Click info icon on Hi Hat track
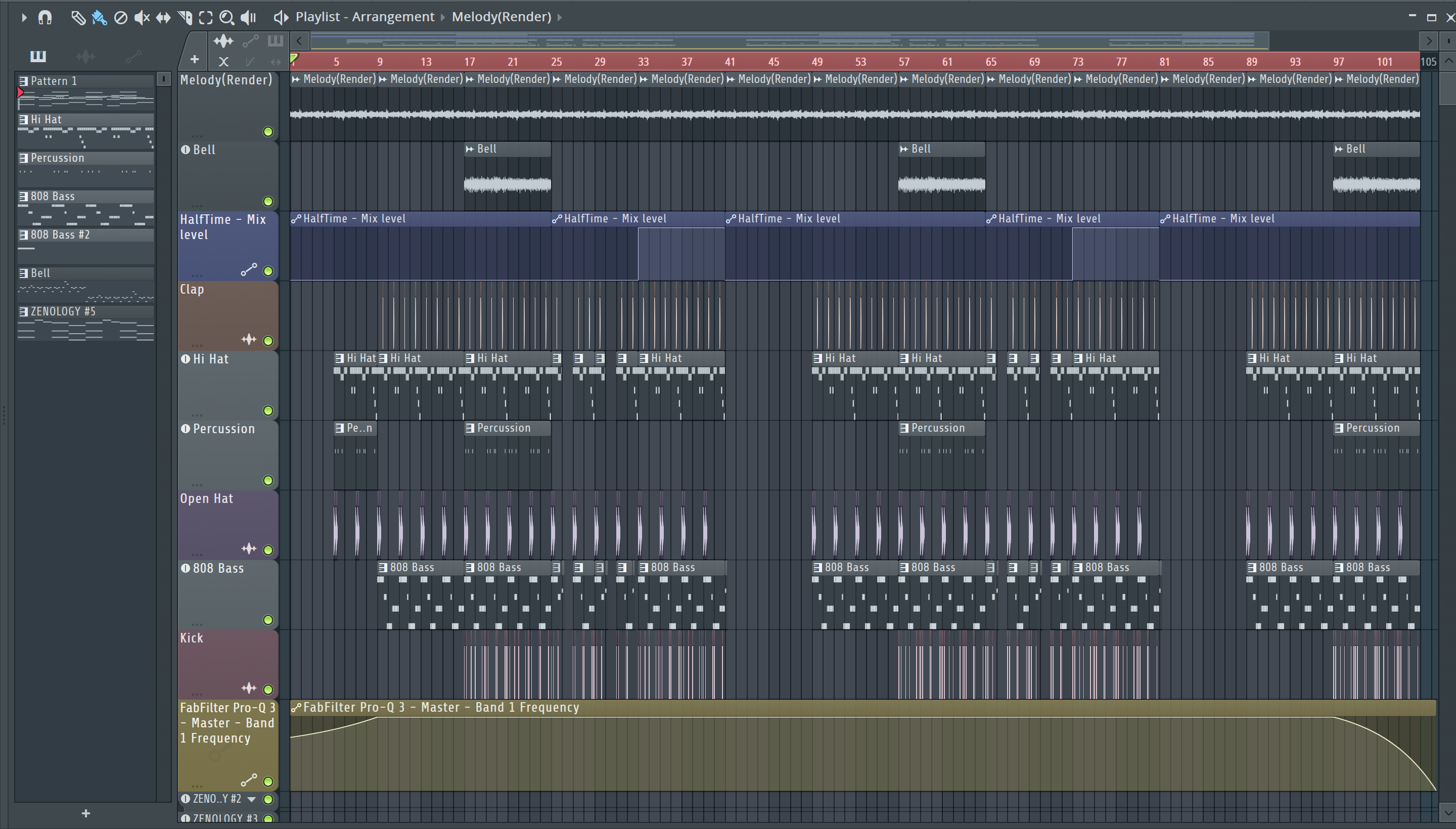The height and width of the screenshot is (829, 1456). point(185,359)
